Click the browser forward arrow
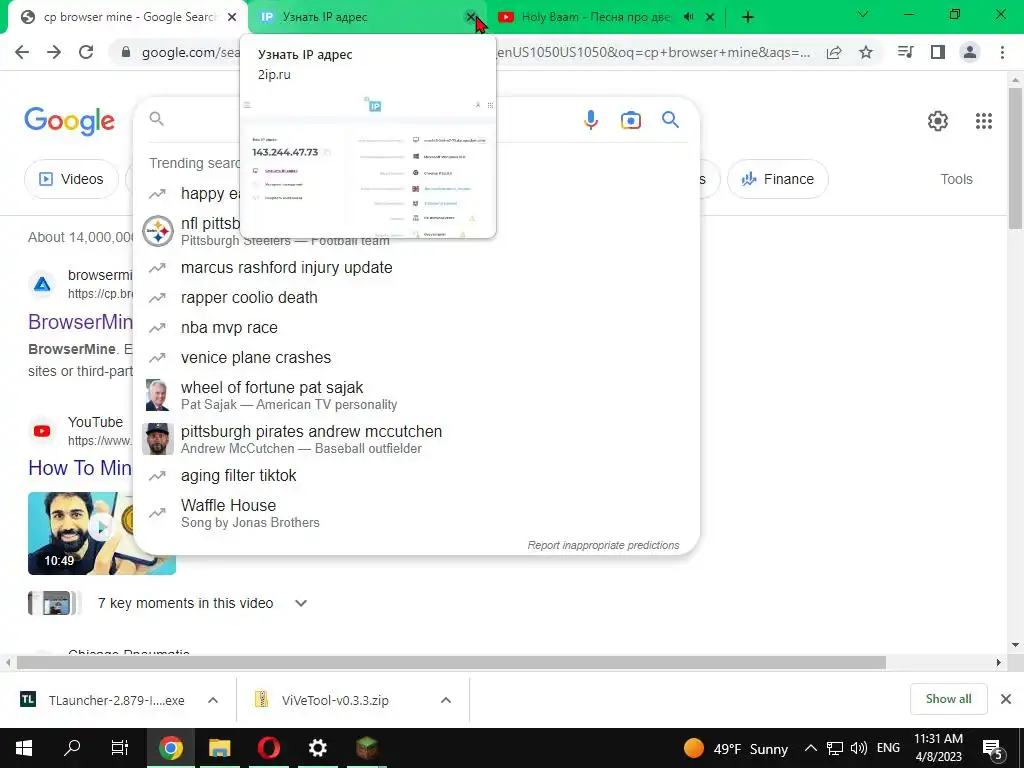Screen dimensions: 1024x768 tap(54, 52)
